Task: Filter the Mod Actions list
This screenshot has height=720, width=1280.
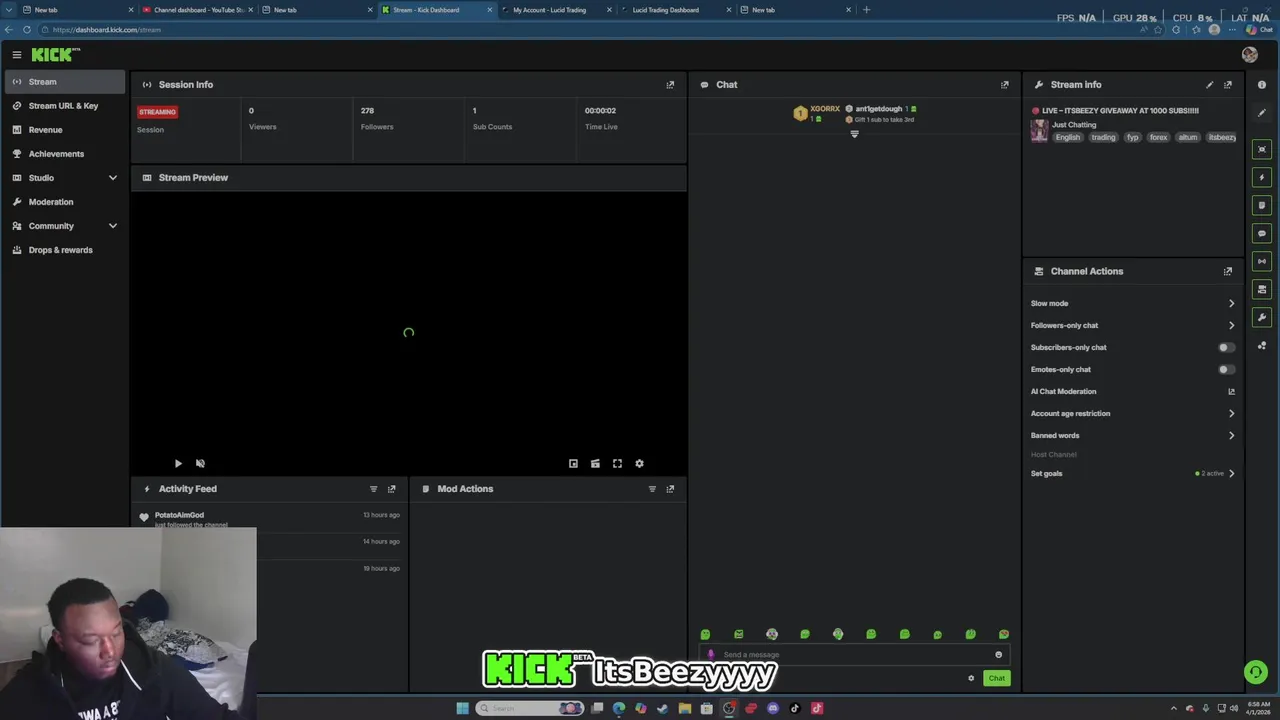Action: pyautogui.click(x=652, y=489)
